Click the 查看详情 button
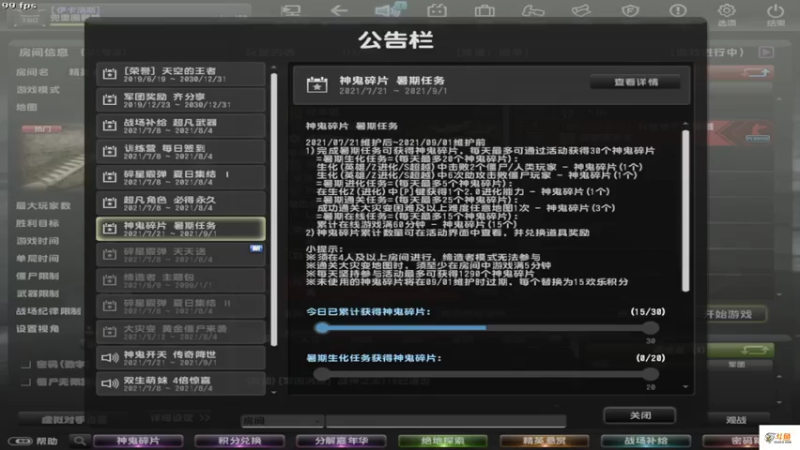 (635, 82)
